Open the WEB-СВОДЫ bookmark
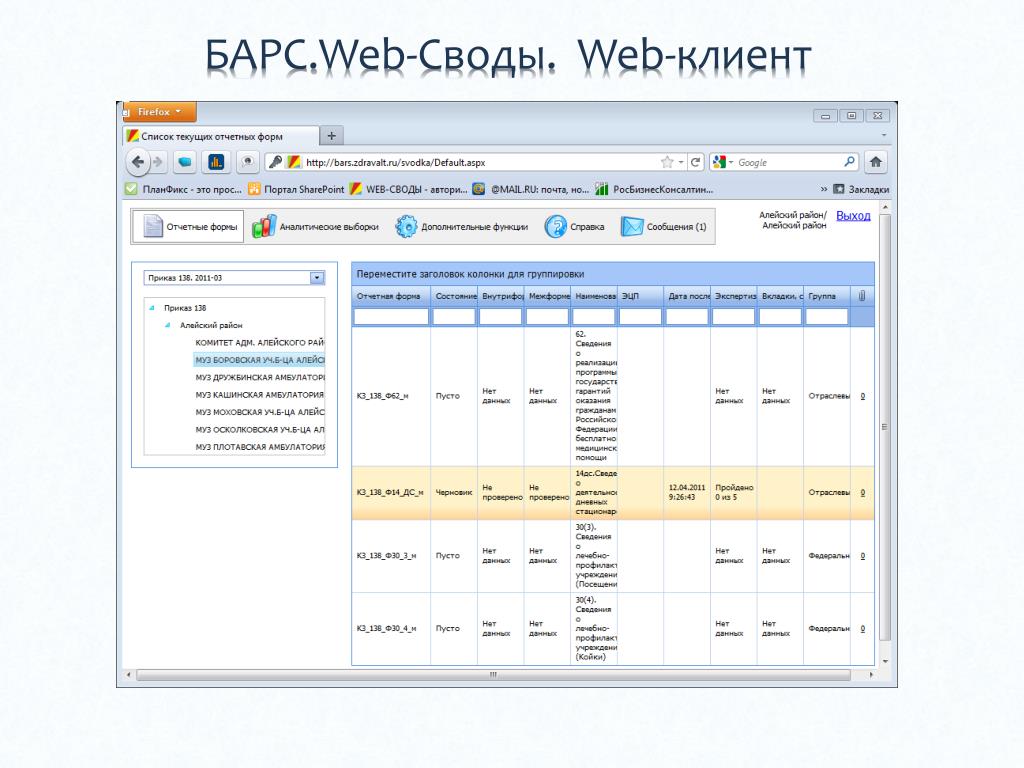This screenshot has width=1024, height=768. coord(409,189)
